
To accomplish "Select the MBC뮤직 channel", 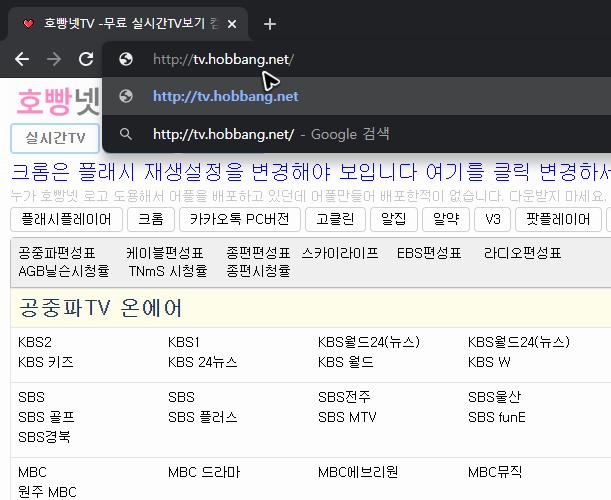I will tap(495, 472).
